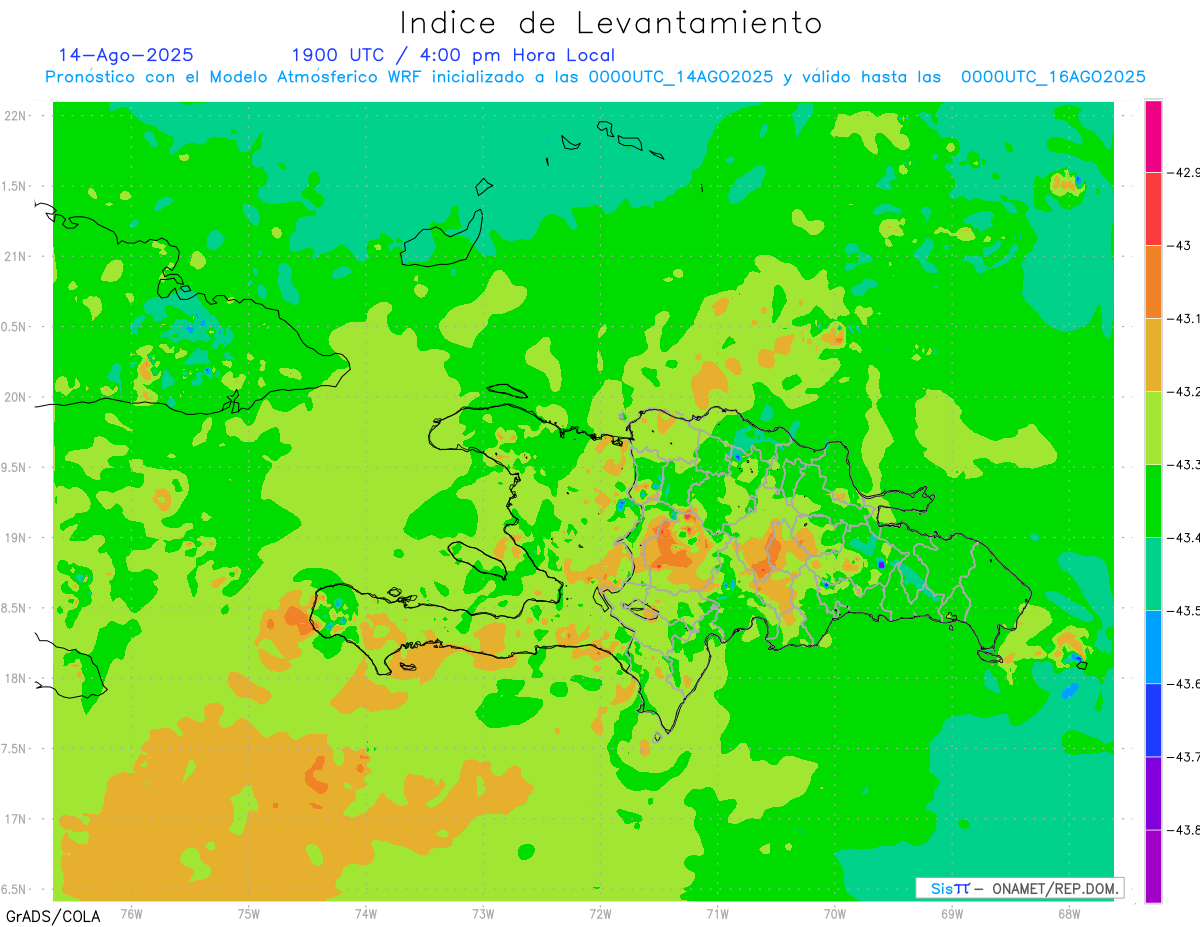This screenshot has width=1200, height=927.
Task: Click the "70W" longitude axis label
Action: [x=834, y=914]
